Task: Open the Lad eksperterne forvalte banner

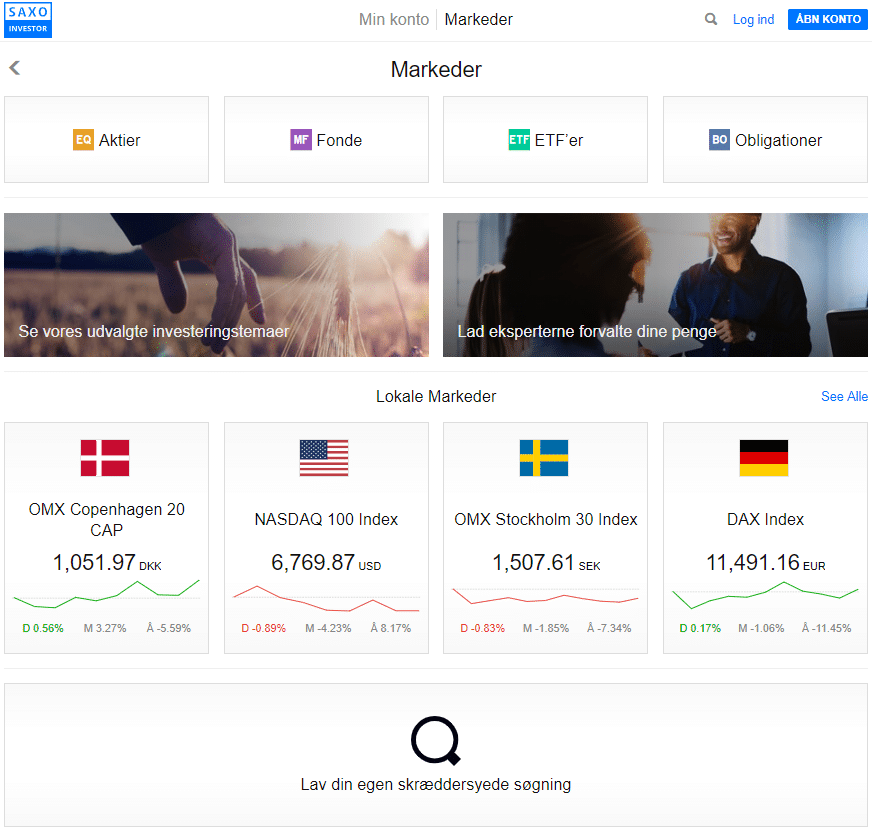Action: (655, 285)
